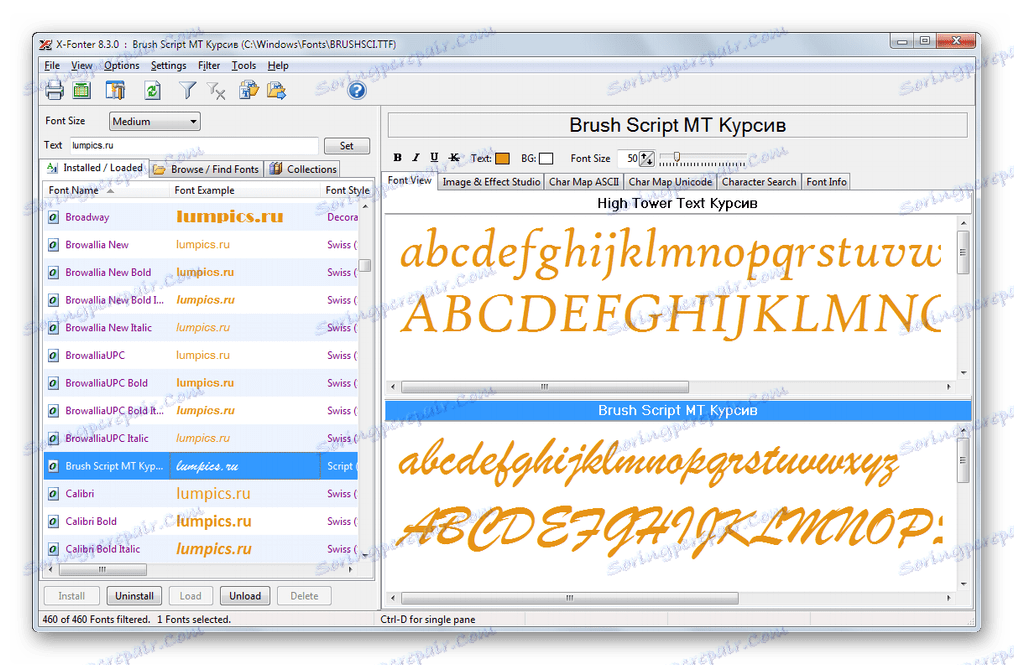Open the settings tools icon with hammer
1014x665 pixels.
115,90
